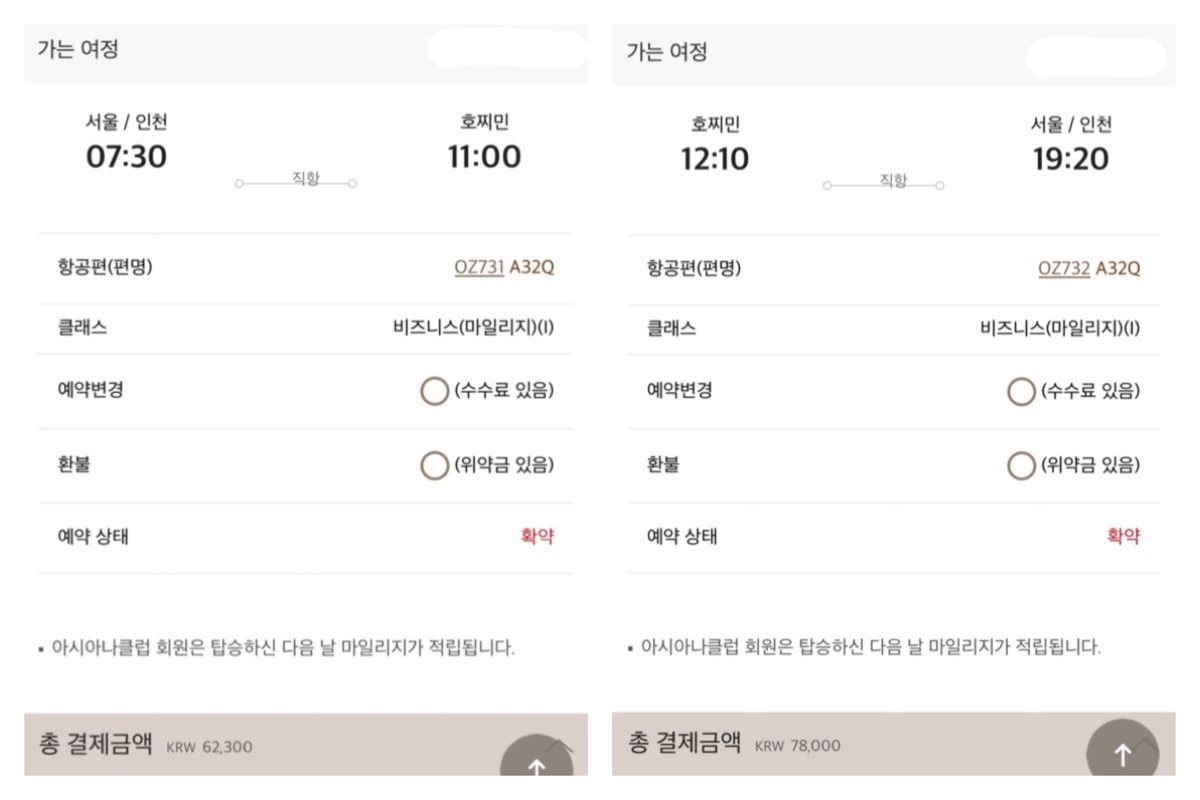Click the circle icon beside OZ732's 위약금 있음
Image resolution: width=1200 pixels, height=800 pixels.
1021,465
